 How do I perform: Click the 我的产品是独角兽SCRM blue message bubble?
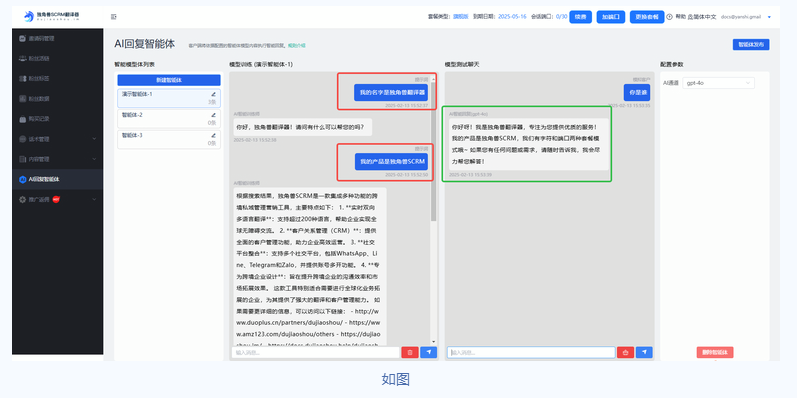click(391, 161)
